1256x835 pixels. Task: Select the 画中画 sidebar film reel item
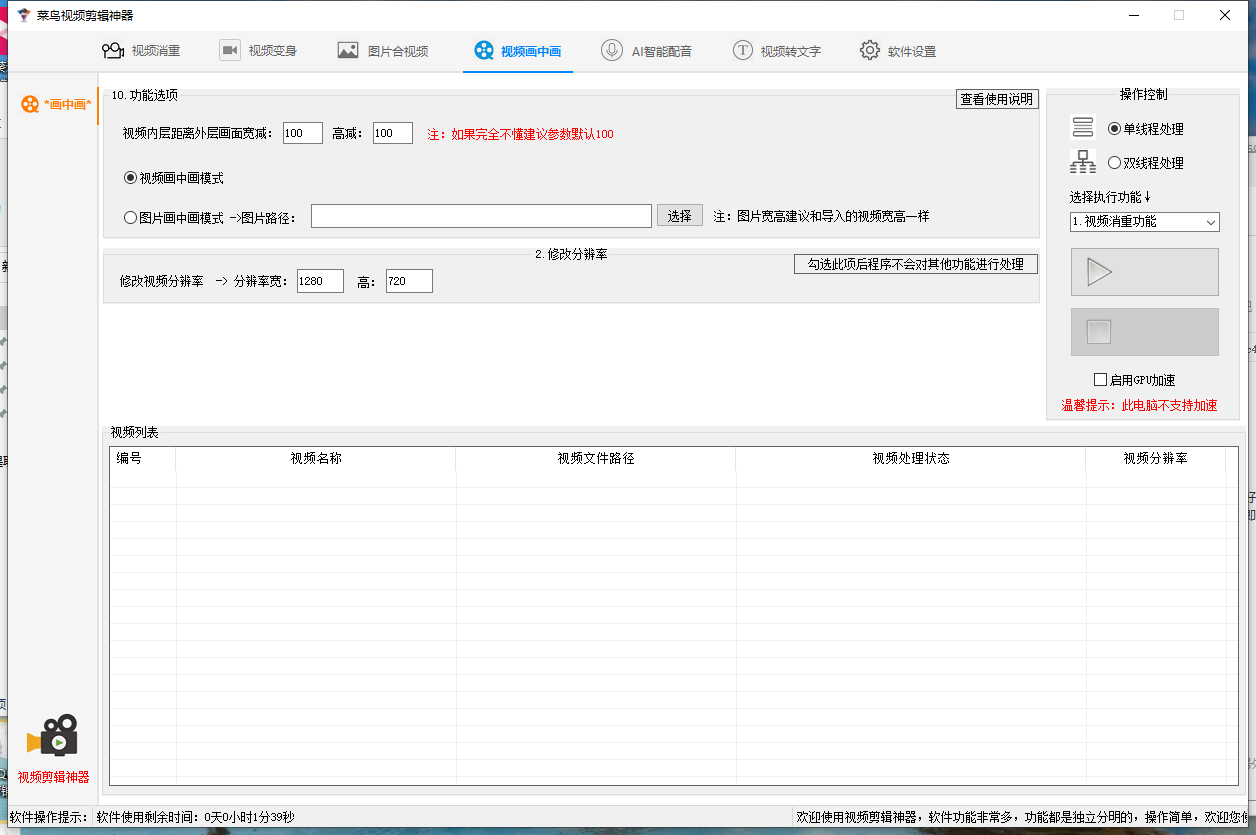[x=56, y=104]
